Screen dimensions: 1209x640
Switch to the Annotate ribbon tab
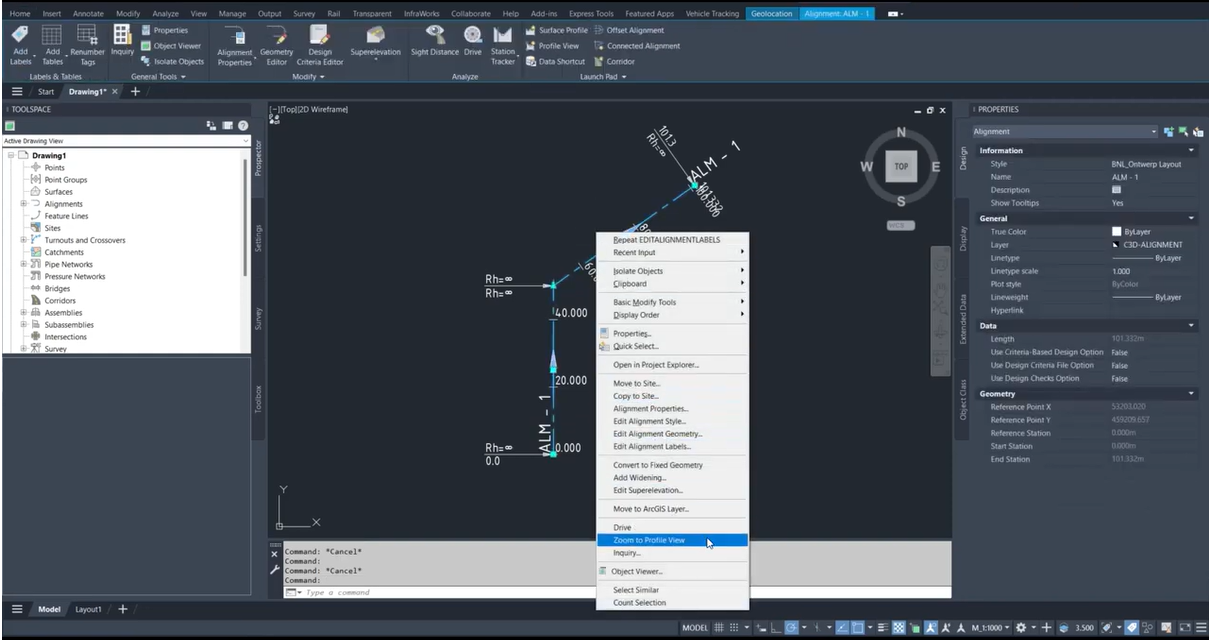pyautogui.click(x=88, y=14)
